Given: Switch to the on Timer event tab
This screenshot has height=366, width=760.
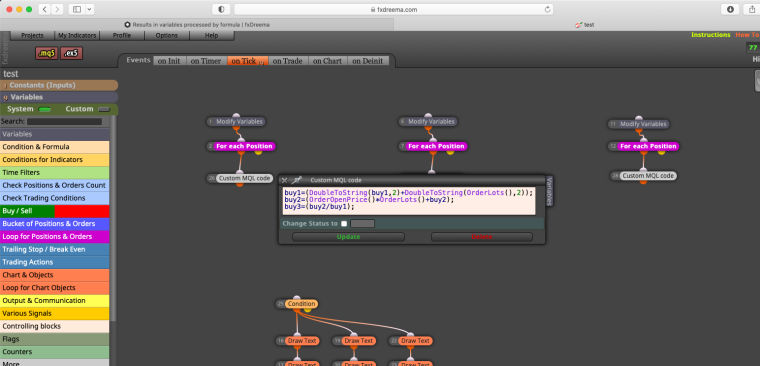Looking at the screenshot, I should [x=206, y=61].
